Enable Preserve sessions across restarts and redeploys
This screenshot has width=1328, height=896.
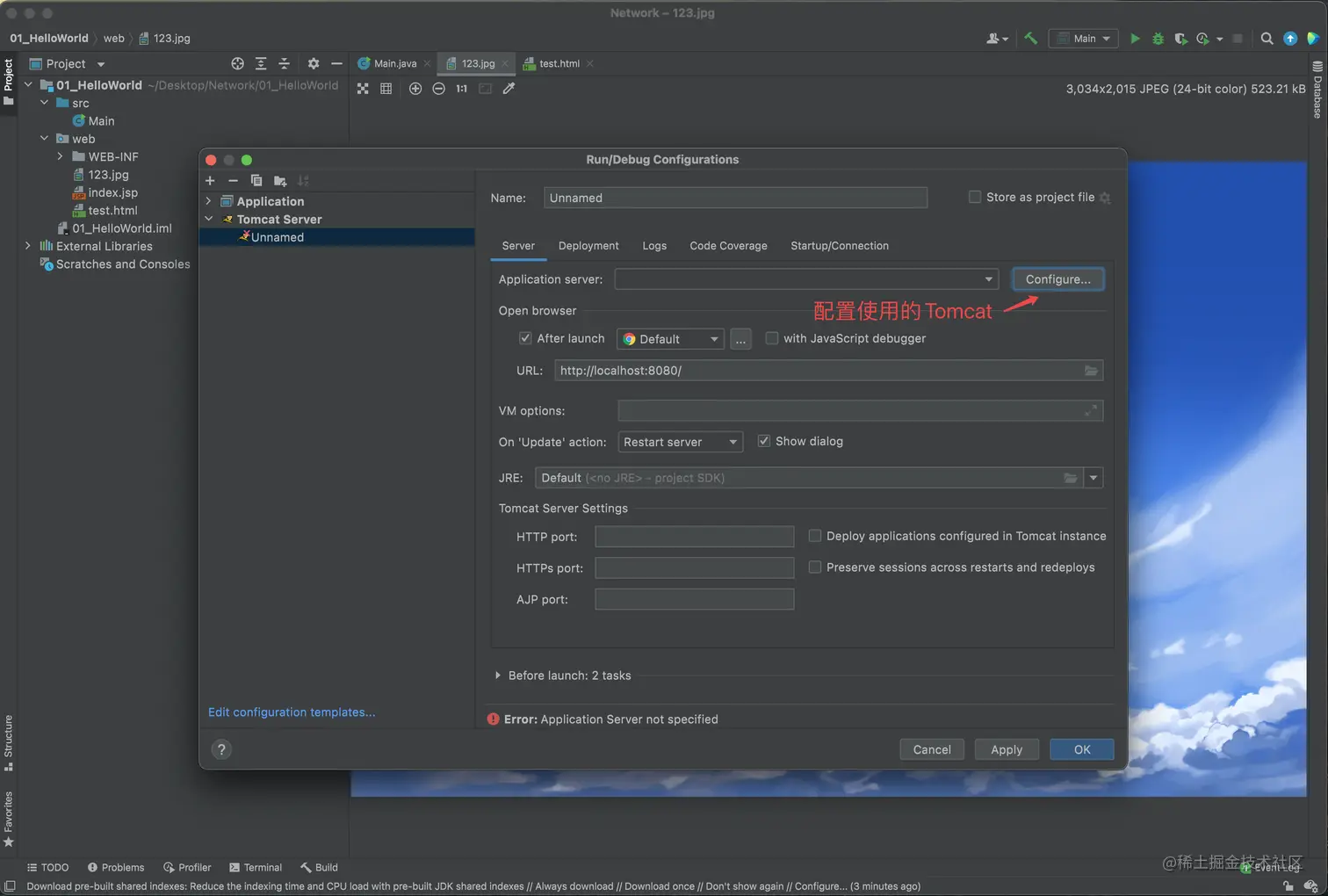tap(815, 567)
